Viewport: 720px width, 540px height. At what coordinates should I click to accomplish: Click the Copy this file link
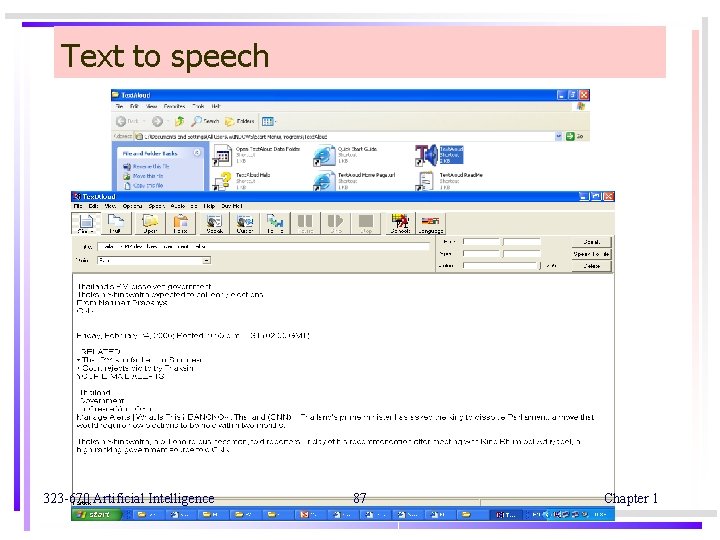coord(144,186)
